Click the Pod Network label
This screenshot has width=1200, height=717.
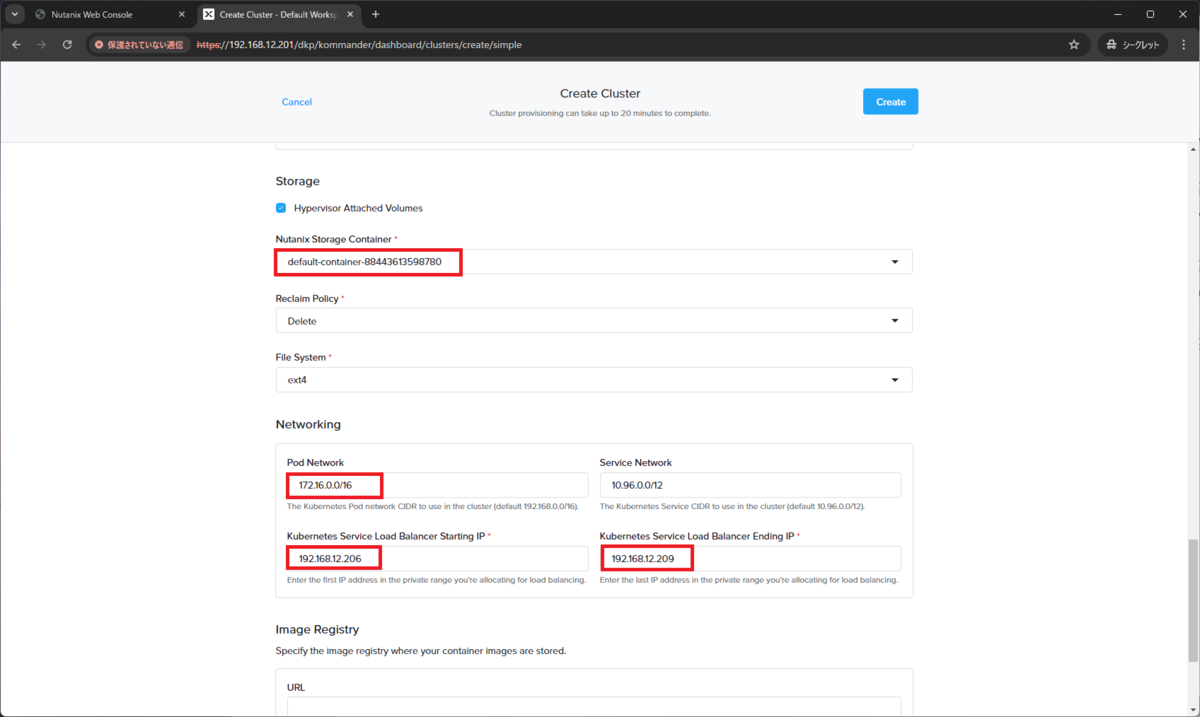click(315, 462)
